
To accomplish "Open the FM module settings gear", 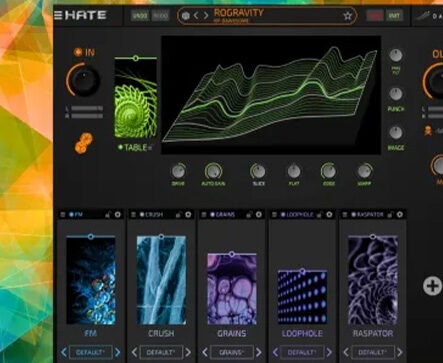I will tap(118, 215).
